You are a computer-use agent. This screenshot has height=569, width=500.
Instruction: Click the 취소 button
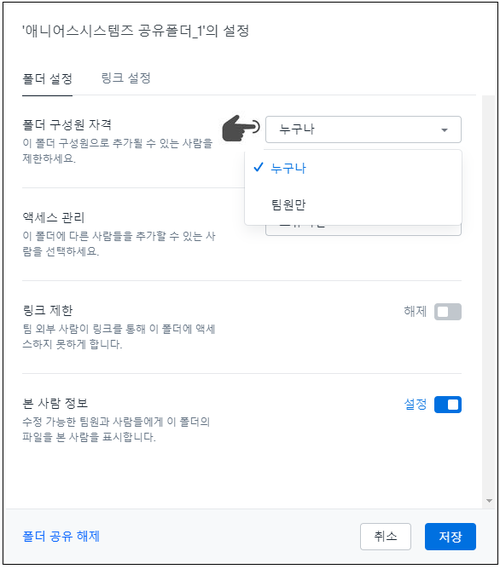pyautogui.click(x=385, y=536)
